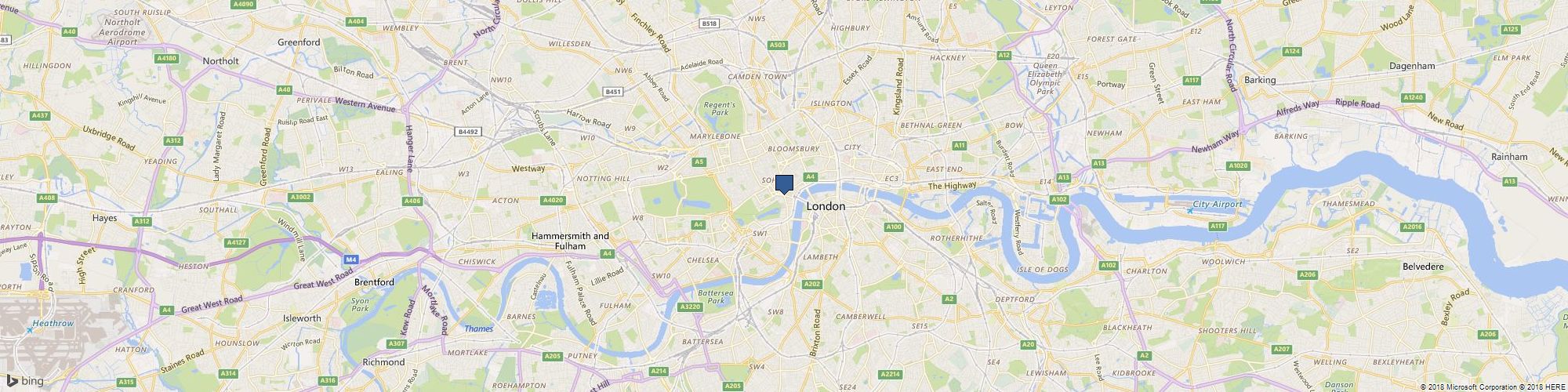This screenshot has width=1568, height=392.
Task: Click the A406 road shield
Action: coord(413,201)
